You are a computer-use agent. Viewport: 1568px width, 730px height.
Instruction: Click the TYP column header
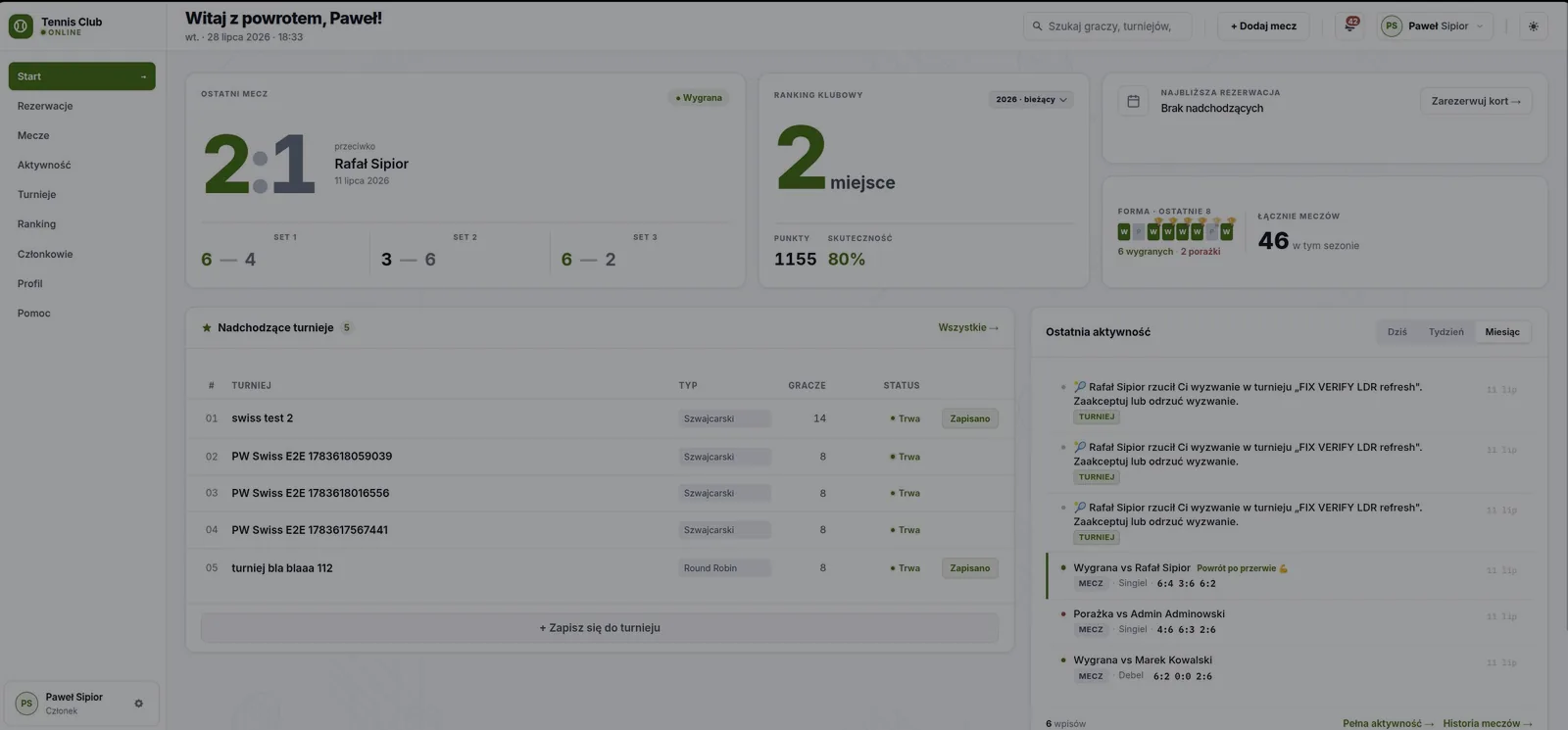click(688, 386)
